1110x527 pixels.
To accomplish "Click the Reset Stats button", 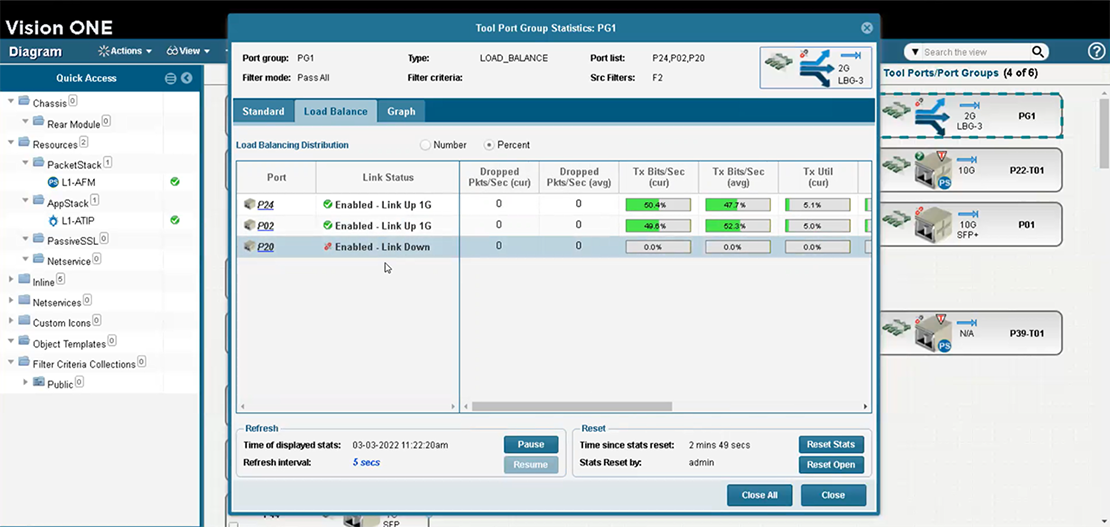I will tap(831, 444).
